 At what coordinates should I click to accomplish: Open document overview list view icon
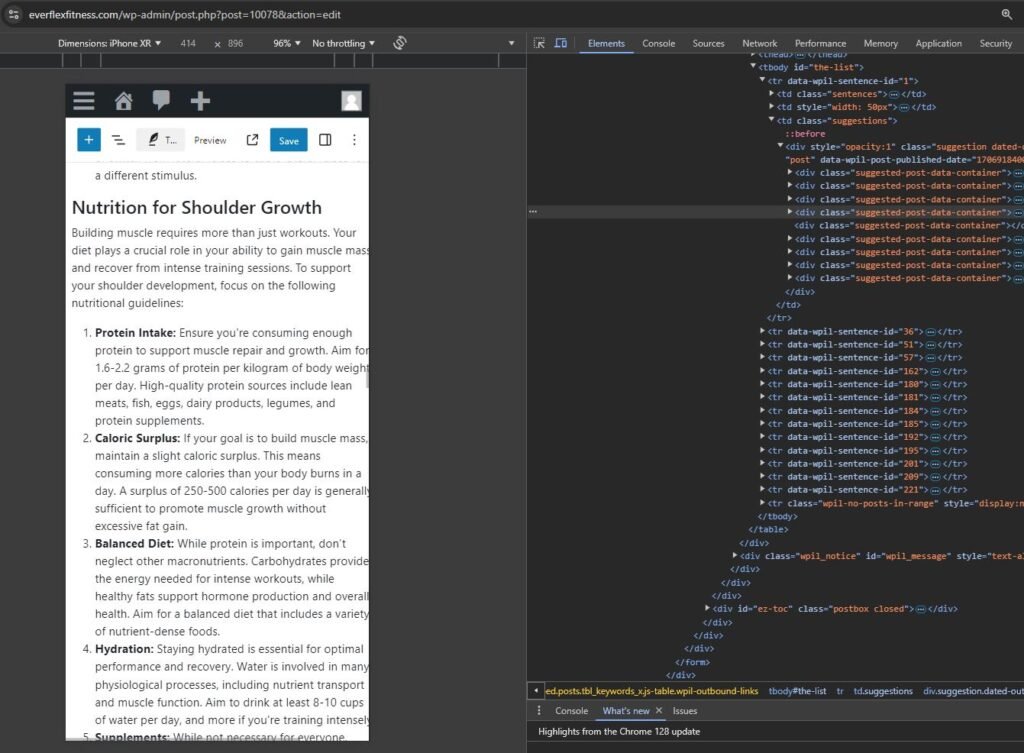118,140
